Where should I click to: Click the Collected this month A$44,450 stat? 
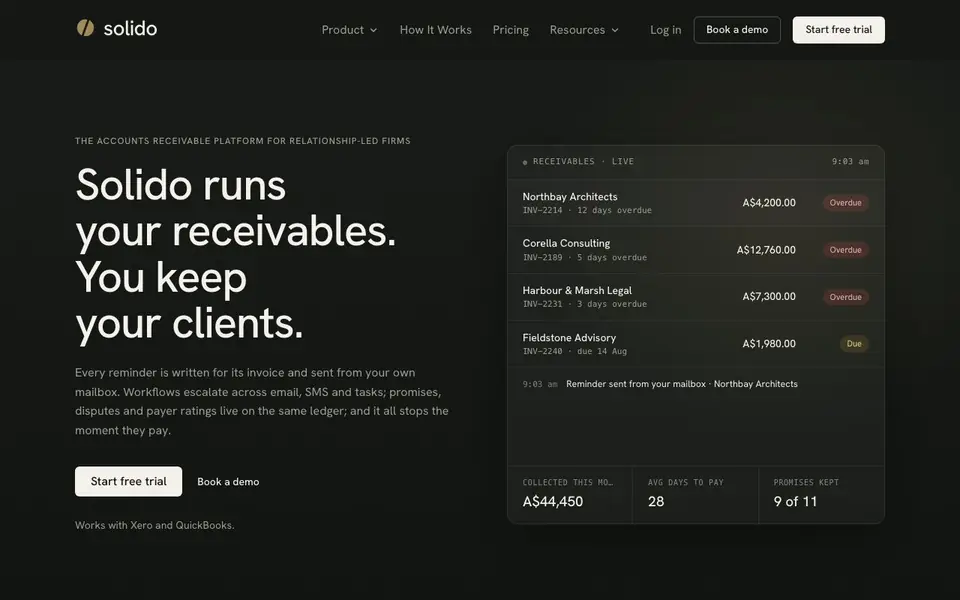[x=570, y=495]
